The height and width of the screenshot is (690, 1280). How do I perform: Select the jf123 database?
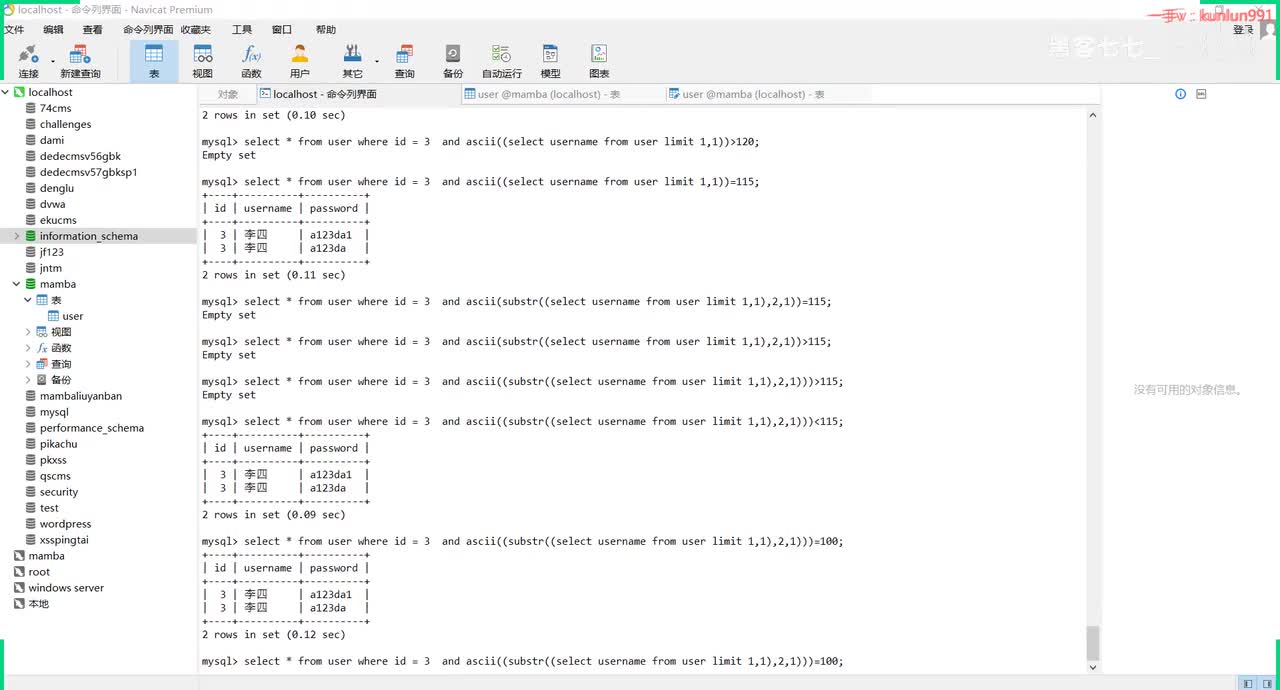pyautogui.click(x=51, y=252)
